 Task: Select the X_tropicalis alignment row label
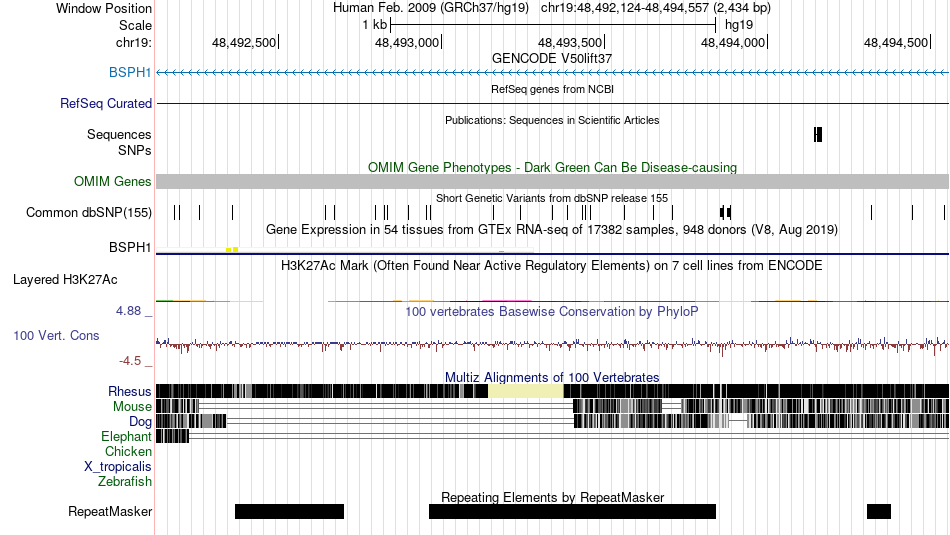(118, 467)
